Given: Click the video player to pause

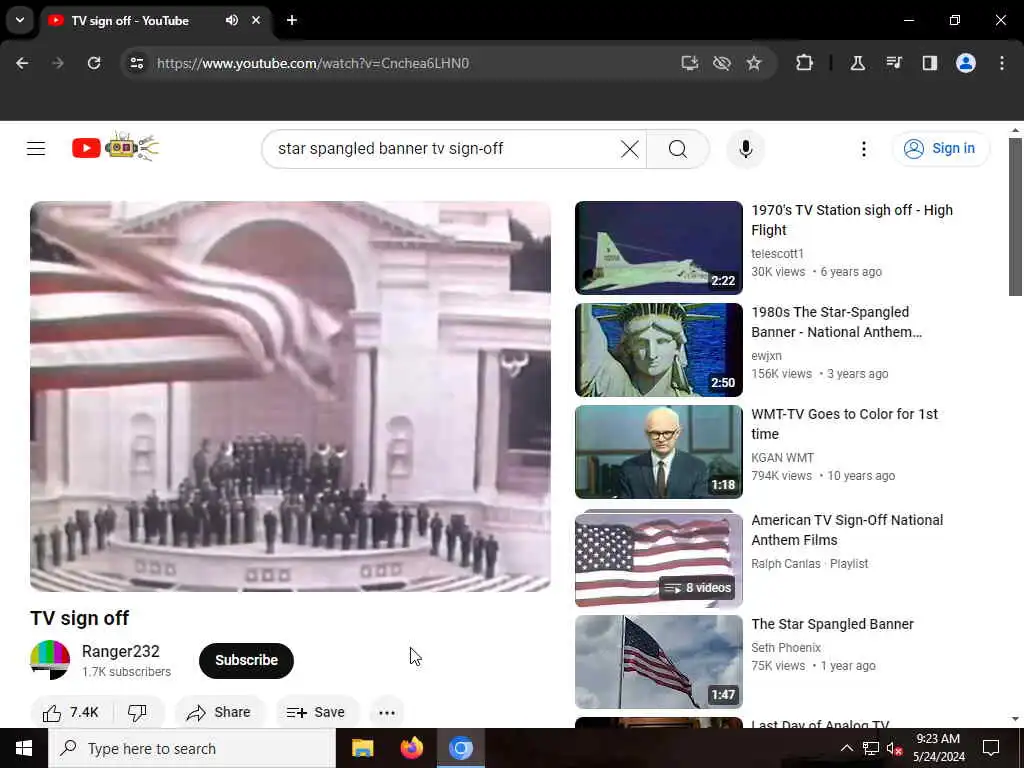Looking at the screenshot, I should [x=291, y=396].
